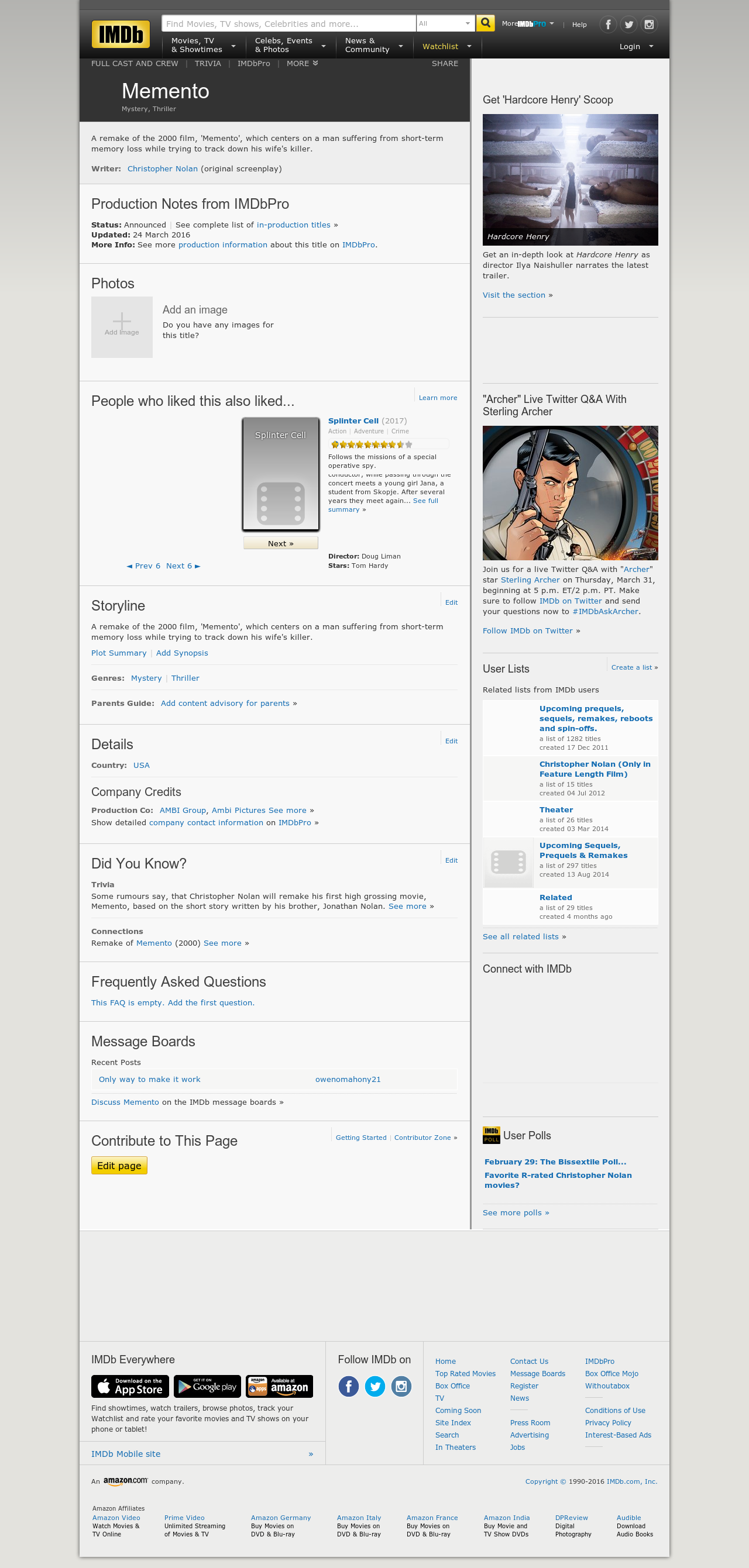This screenshot has height=1568, width=749.
Task: Click Edit in Did You Know section
Action: pos(451,860)
